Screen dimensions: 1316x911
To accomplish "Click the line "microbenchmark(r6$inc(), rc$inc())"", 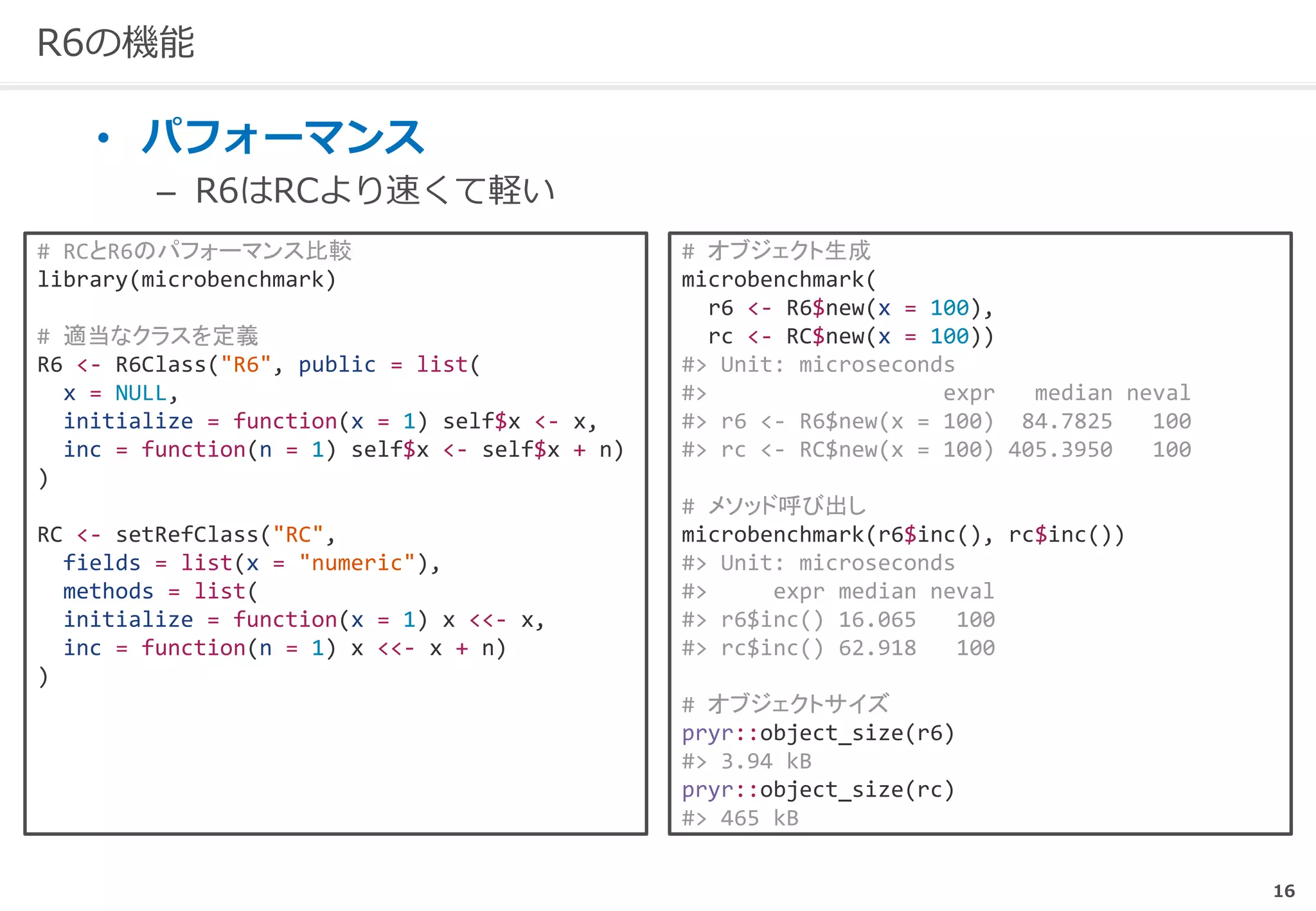I will [903, 535].
